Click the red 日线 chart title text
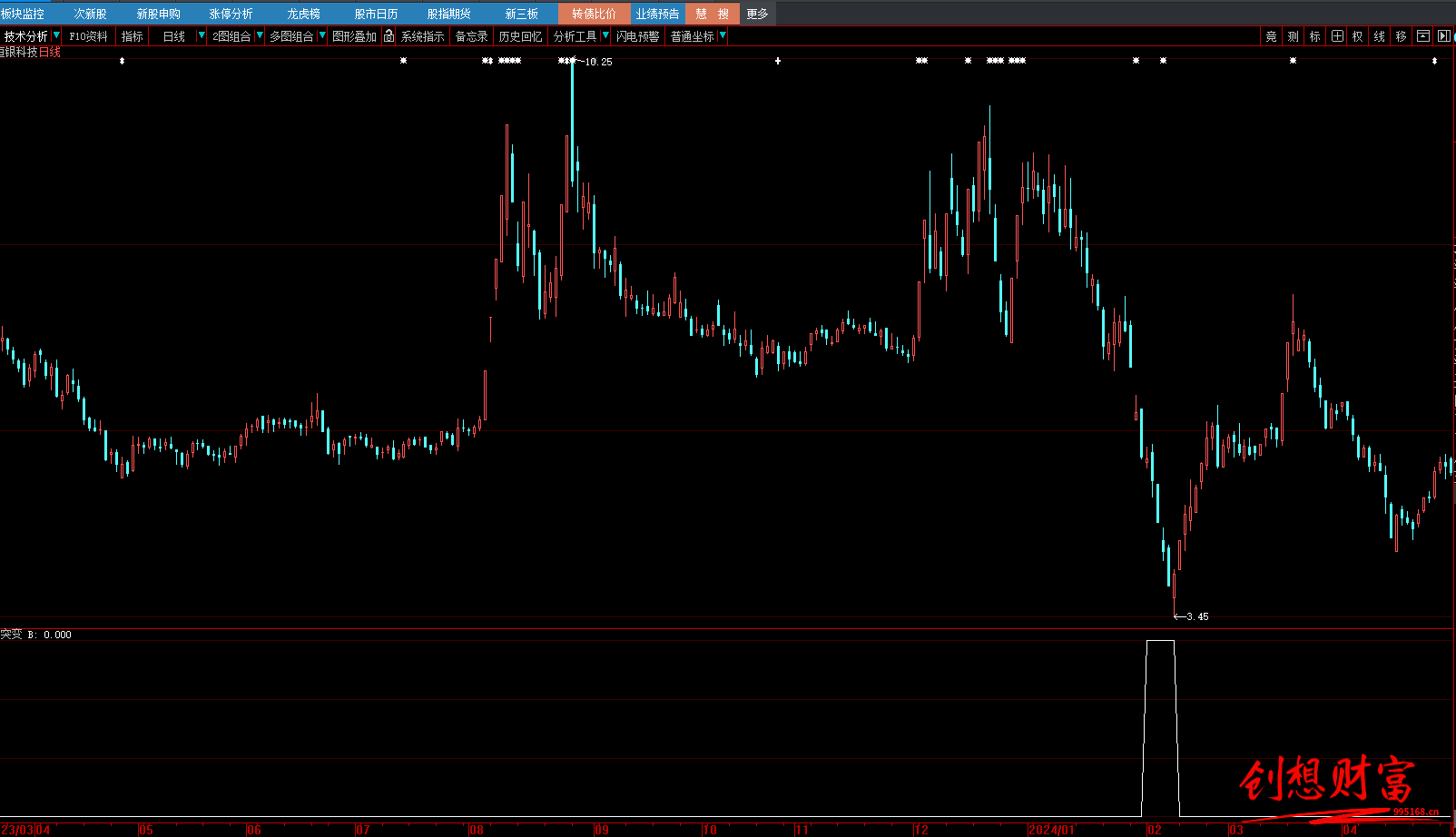The width and height of the screenshot is (1456, 837). coord(50,53)
